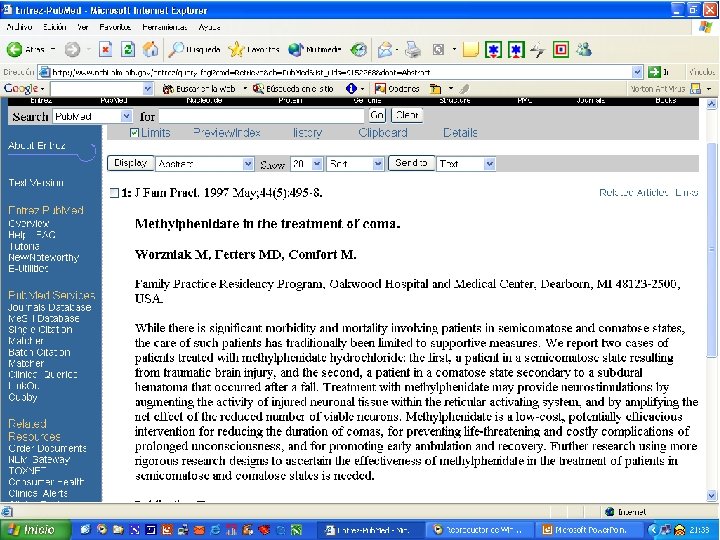Open the Related Articles link

click(x=634, y=192)
